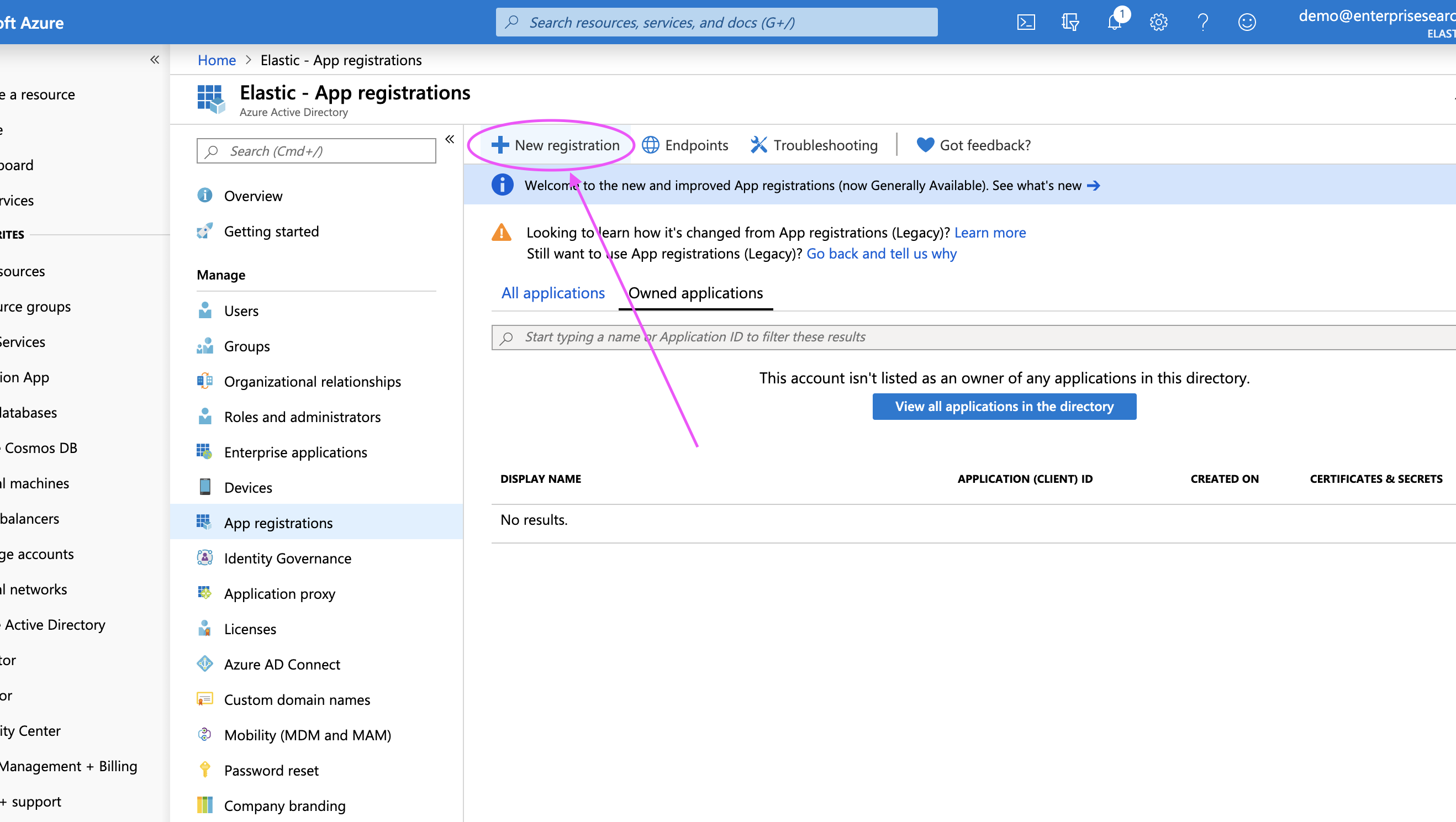Click the Home breadcrumb link

coord(217,60)
